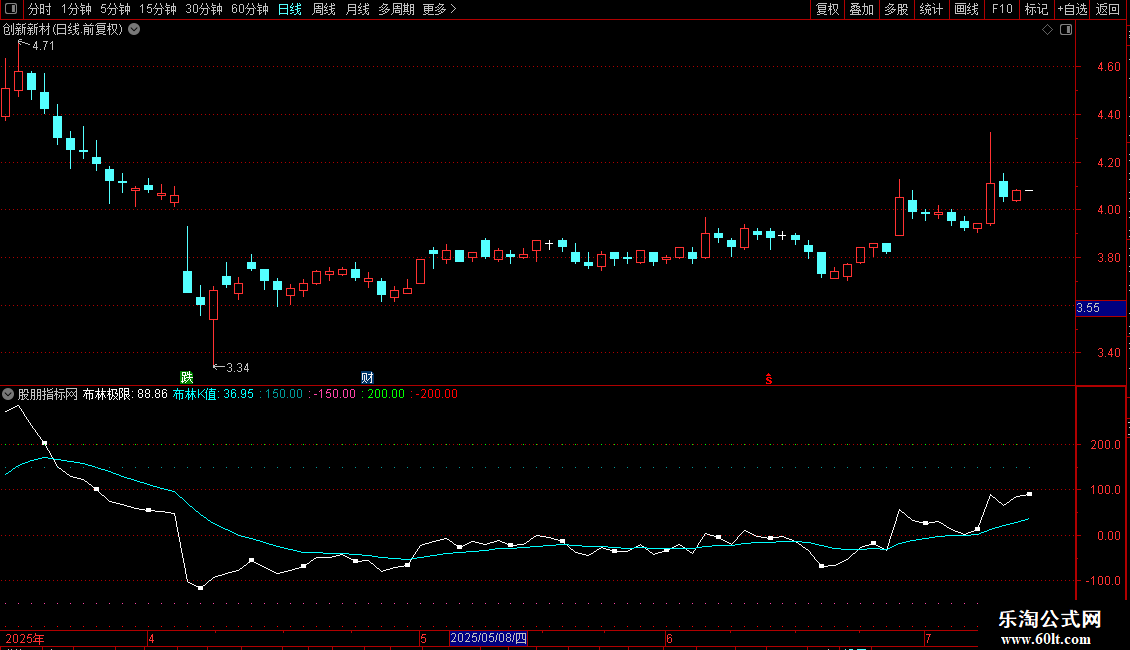This screenshot has height=650, width=1130.
Task: Open the 多股 multi-stock view
Action: 896,9
